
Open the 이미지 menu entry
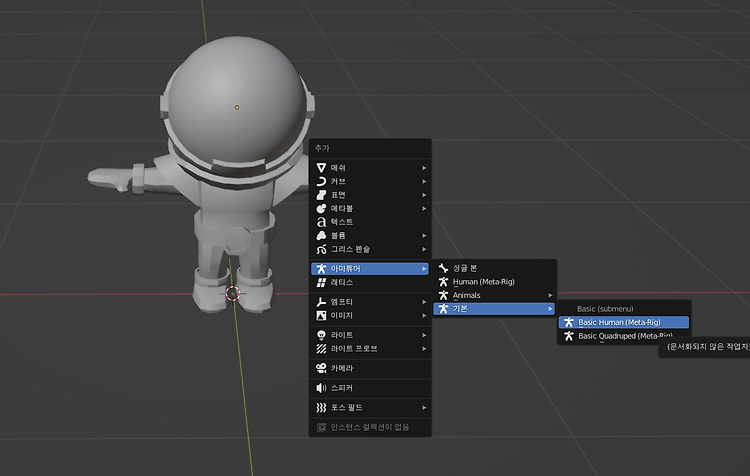[x=370, y=316]
